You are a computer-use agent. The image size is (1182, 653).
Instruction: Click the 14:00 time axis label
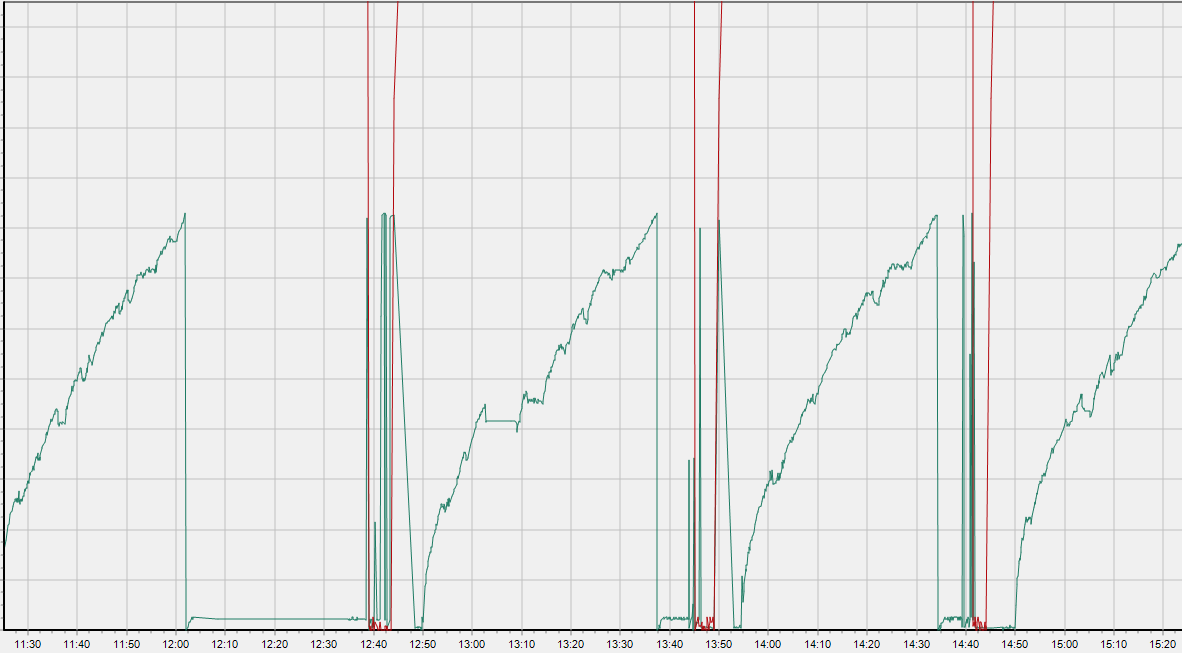(x=768, y=644)
